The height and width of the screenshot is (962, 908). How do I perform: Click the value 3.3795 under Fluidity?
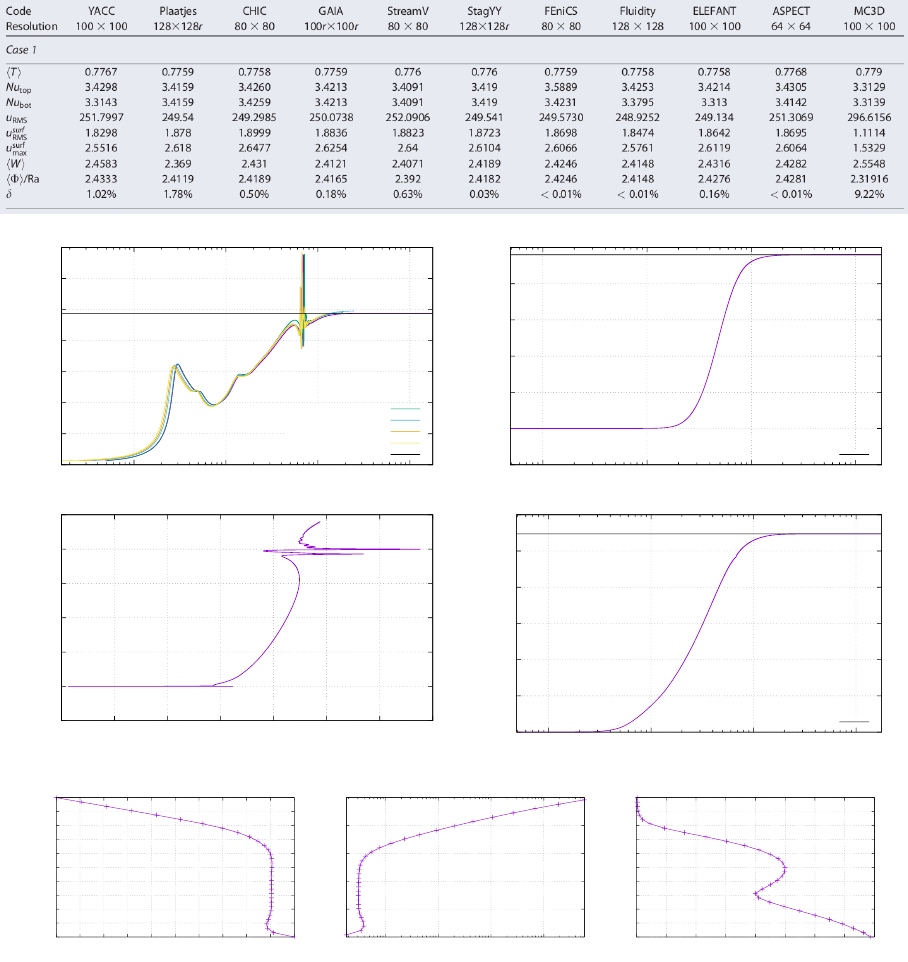(x=637, y=102)
